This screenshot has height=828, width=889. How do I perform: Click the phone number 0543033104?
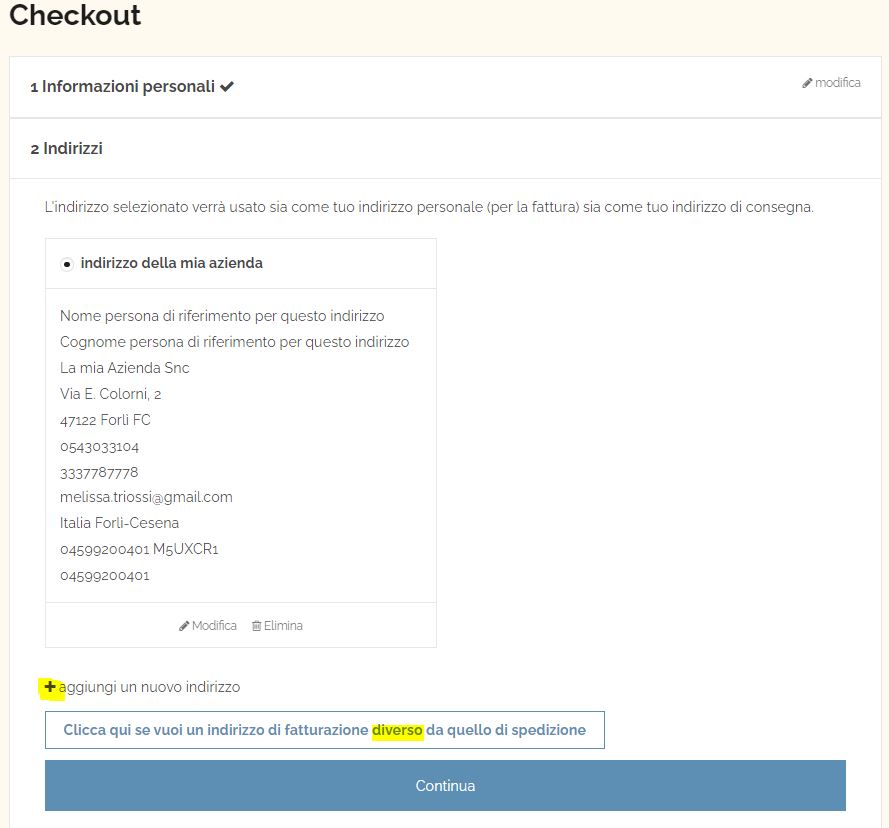tap(99, 447)
